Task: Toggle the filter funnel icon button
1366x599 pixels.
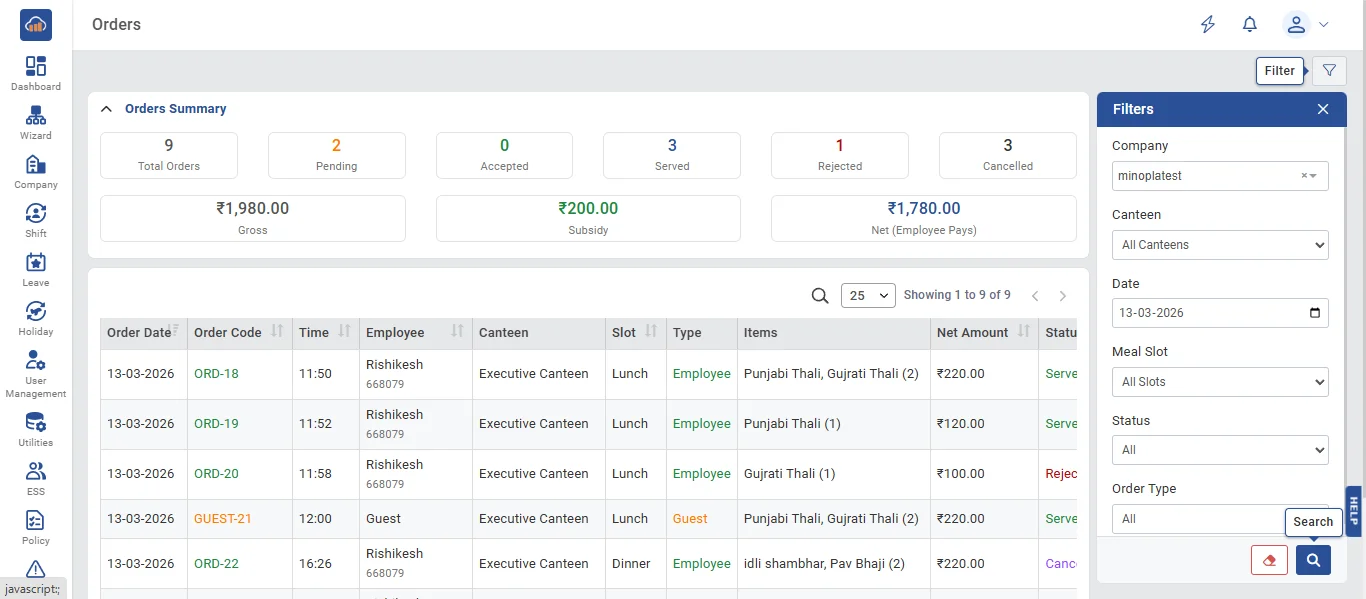Action: [x=1329, y=71]
